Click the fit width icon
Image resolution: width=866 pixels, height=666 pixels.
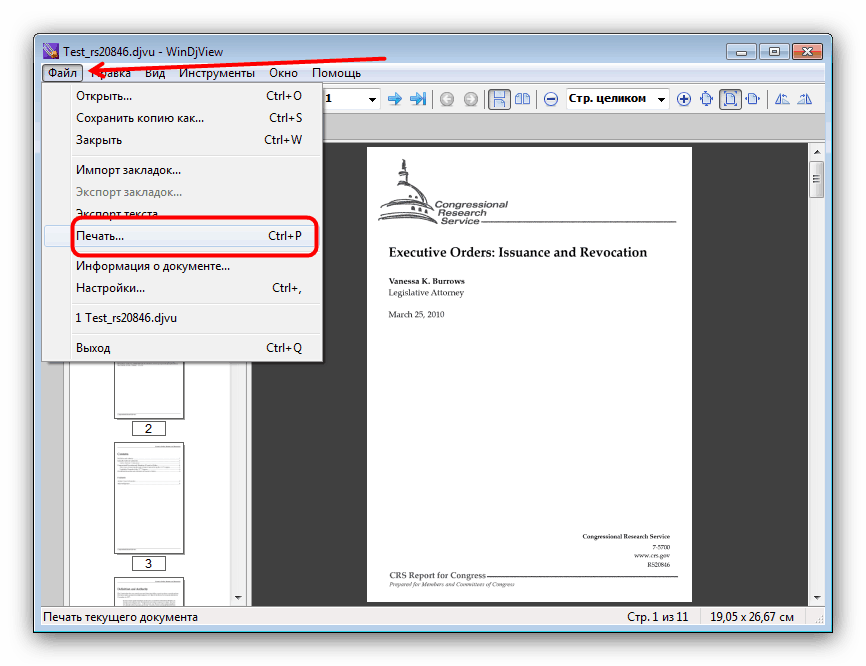pos(753,99)
